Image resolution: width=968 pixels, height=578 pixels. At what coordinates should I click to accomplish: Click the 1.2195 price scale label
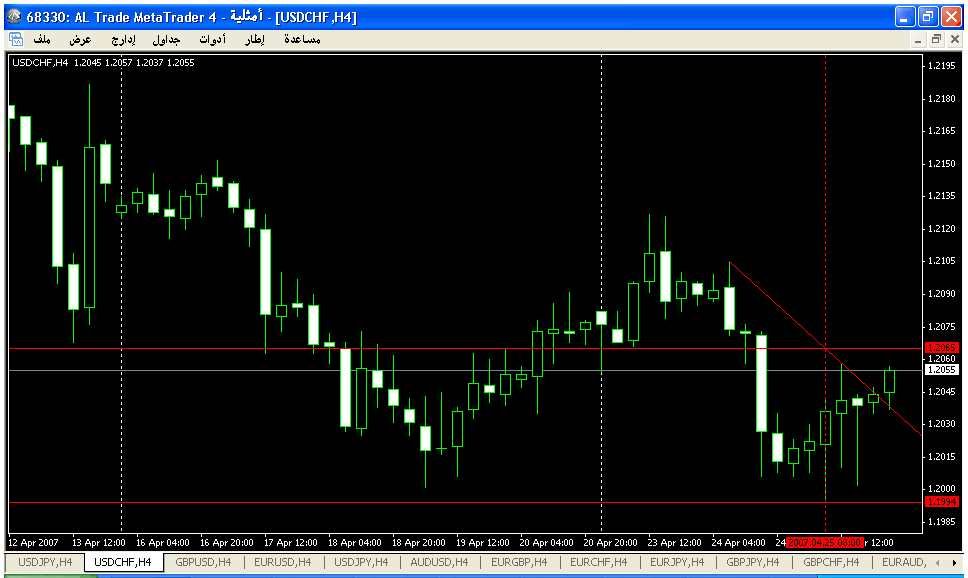click(941, 66)
